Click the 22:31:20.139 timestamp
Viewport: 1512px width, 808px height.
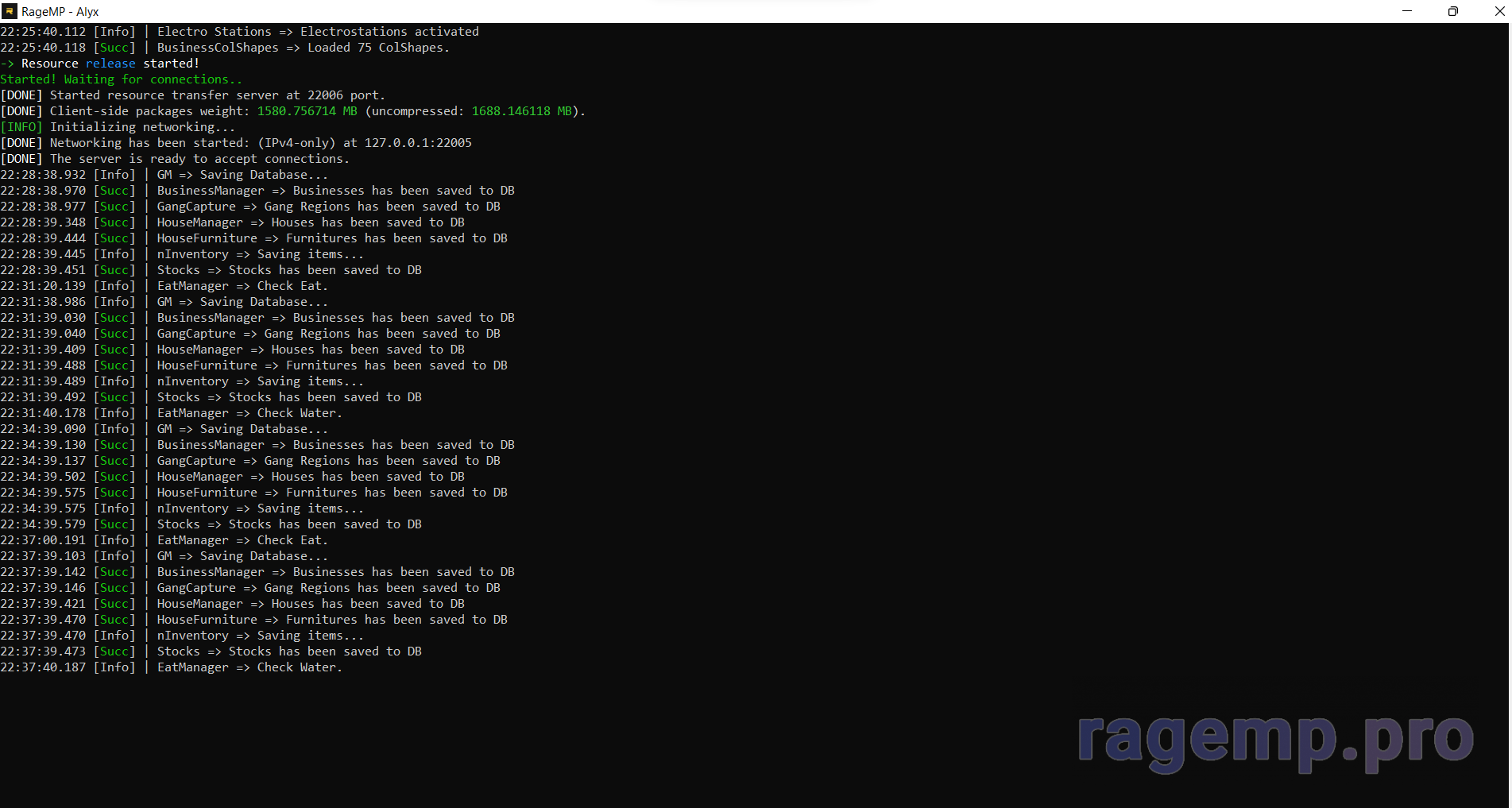[x=43, y=286]
